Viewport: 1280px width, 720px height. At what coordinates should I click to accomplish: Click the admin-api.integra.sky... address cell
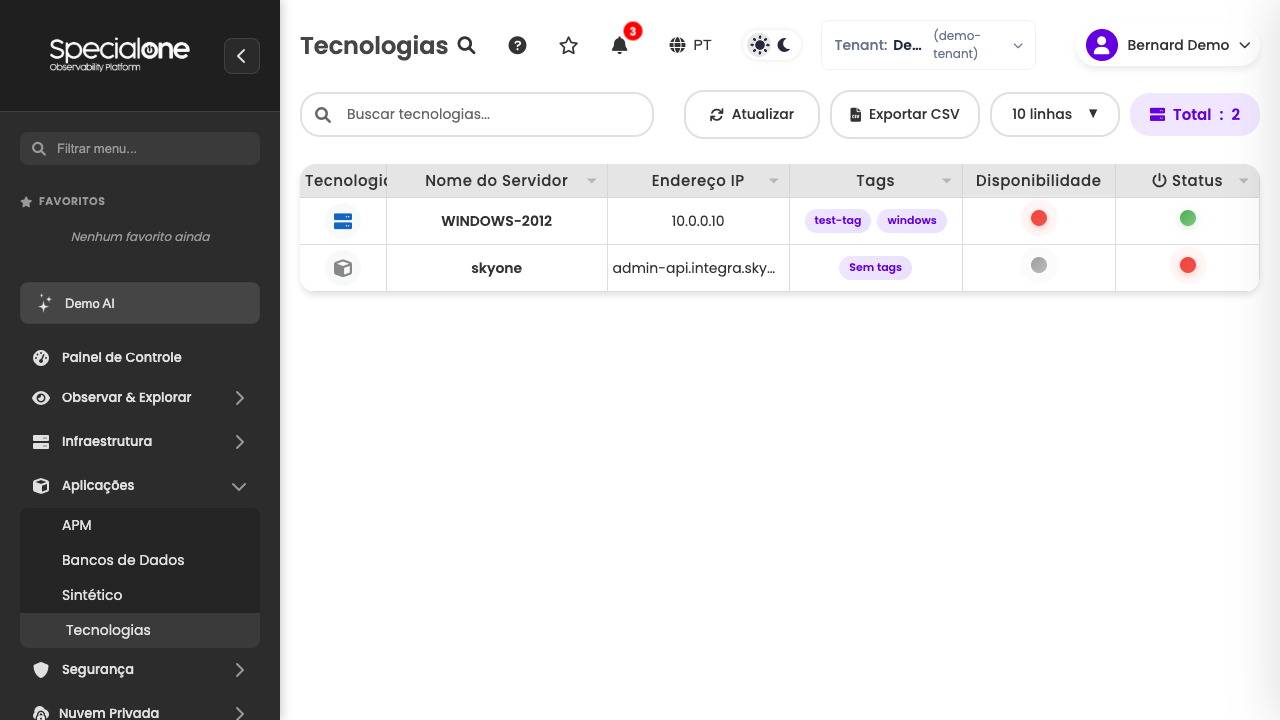698,268
